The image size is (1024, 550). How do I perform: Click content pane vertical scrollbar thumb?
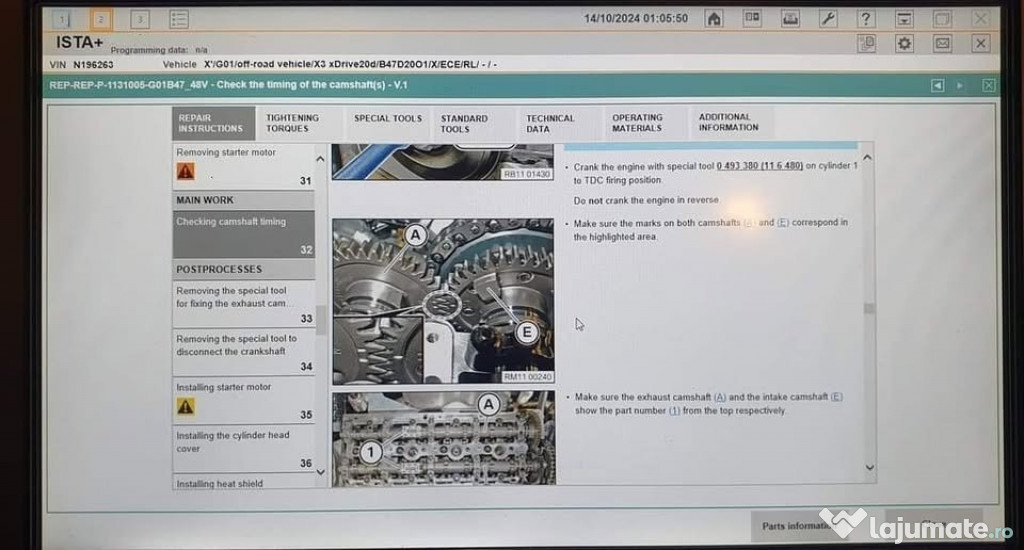[x=868, y=309]
